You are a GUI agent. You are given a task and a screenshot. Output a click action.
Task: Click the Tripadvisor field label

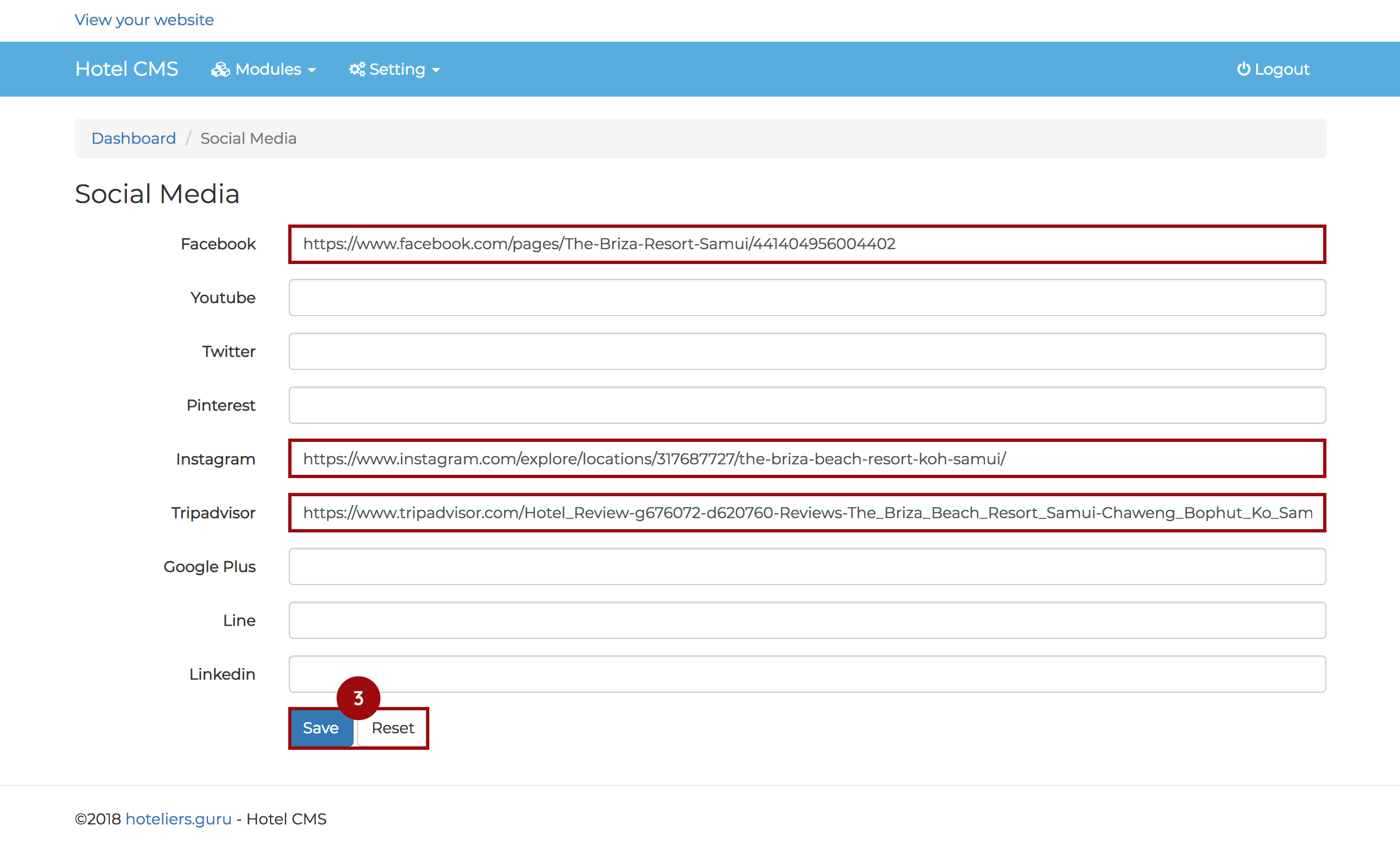(x=214, y=513)
